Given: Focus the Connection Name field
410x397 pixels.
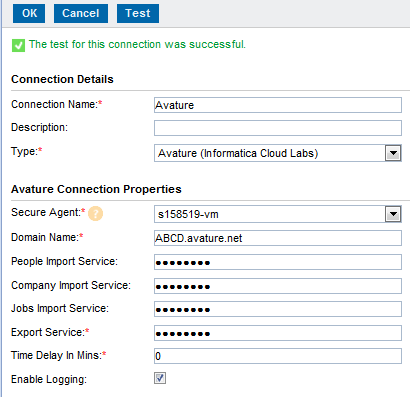Looking at the screenshot, I should [278, 105].
